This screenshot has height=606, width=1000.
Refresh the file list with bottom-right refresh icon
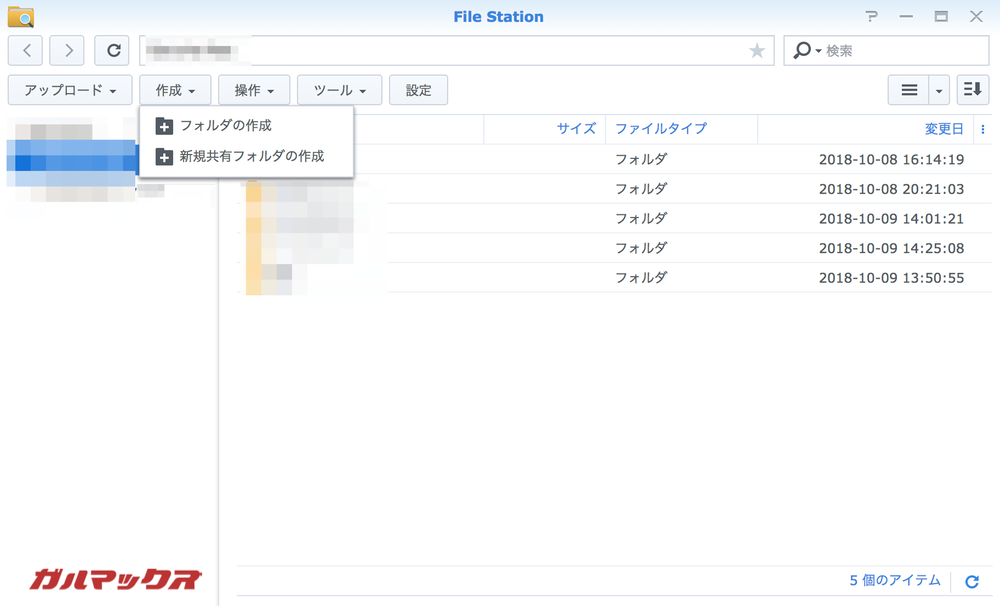(x=970, y=581)
